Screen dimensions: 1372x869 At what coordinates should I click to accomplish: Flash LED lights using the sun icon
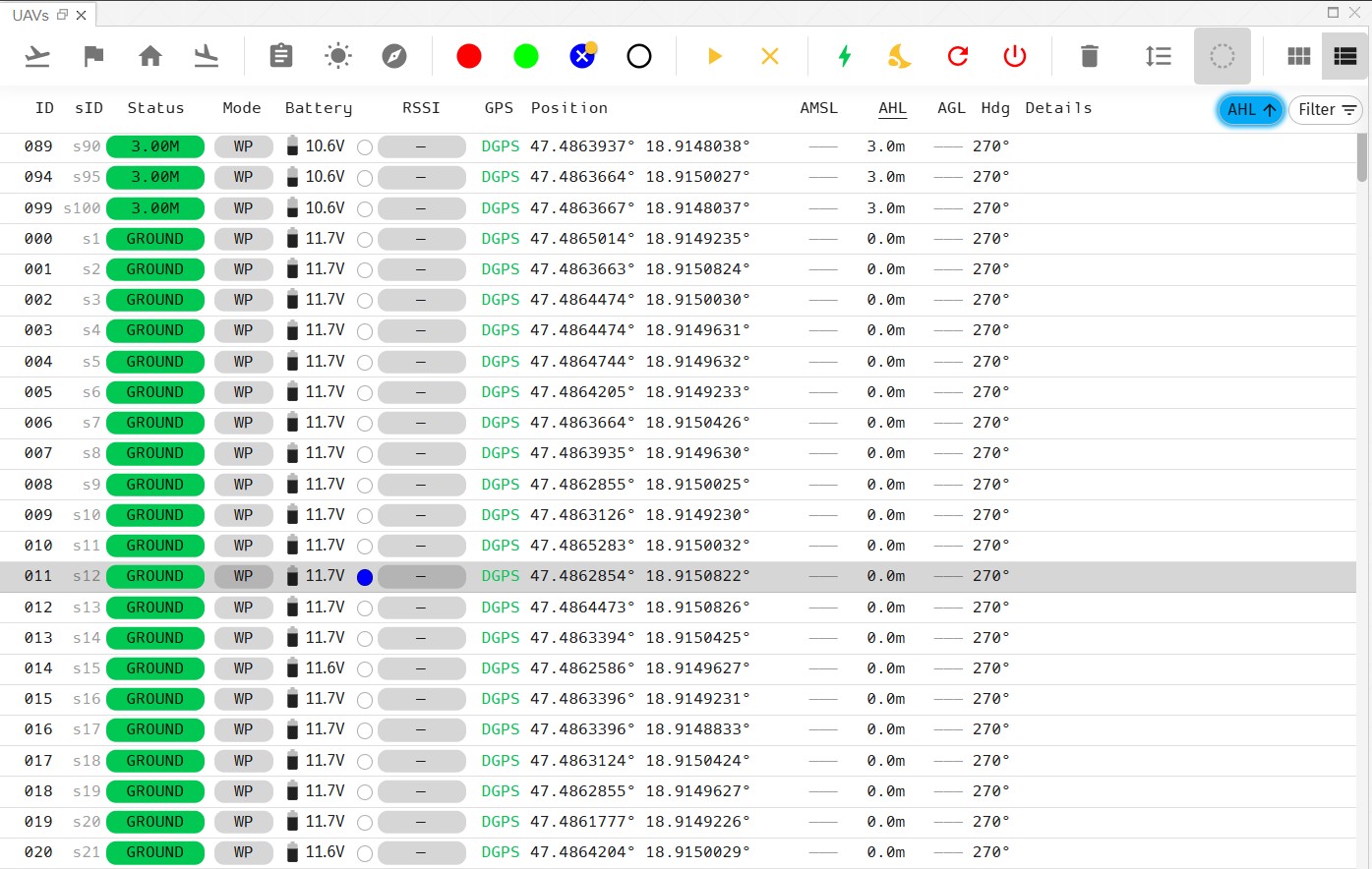[337, 56]
